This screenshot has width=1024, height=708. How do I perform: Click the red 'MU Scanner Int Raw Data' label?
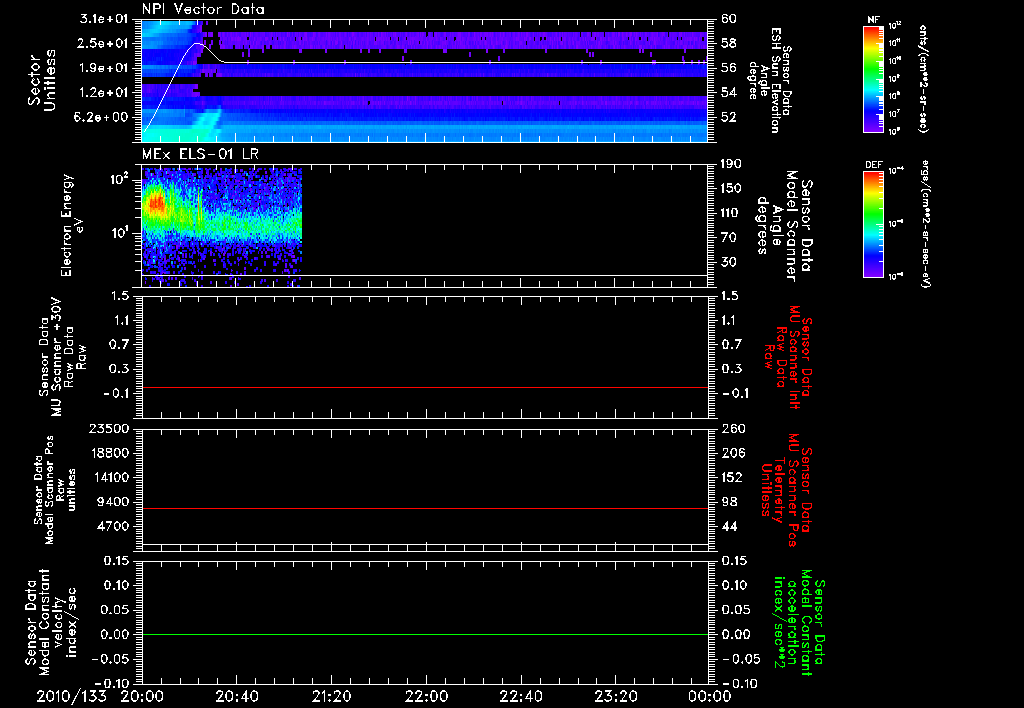pyautogui.click(x=787, y=357)
